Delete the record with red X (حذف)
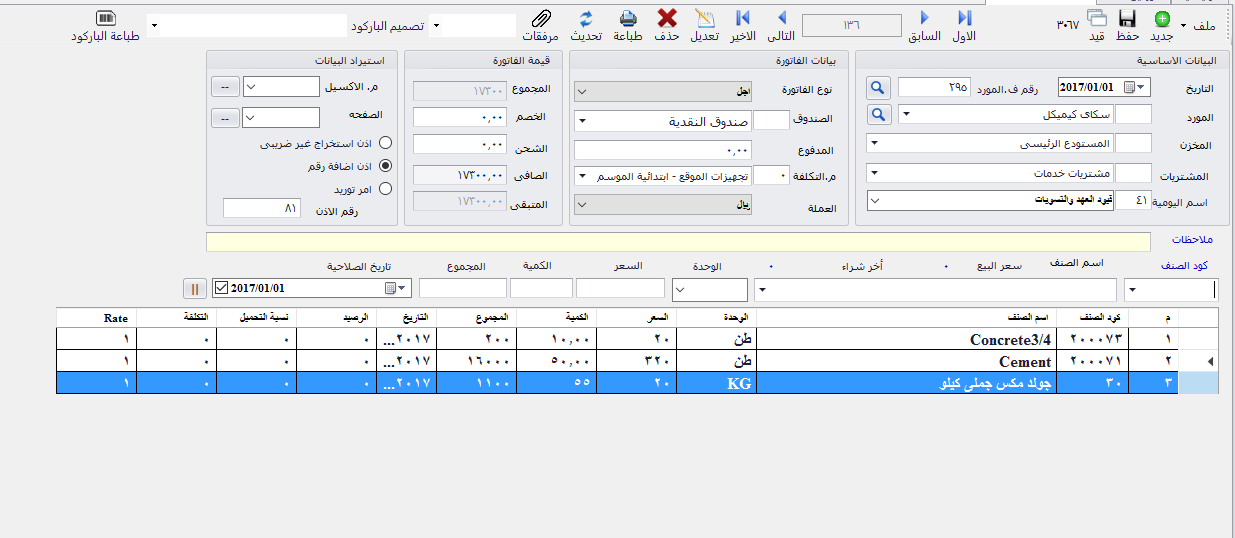Screen dimensions: 1235x538 [667, 18]
